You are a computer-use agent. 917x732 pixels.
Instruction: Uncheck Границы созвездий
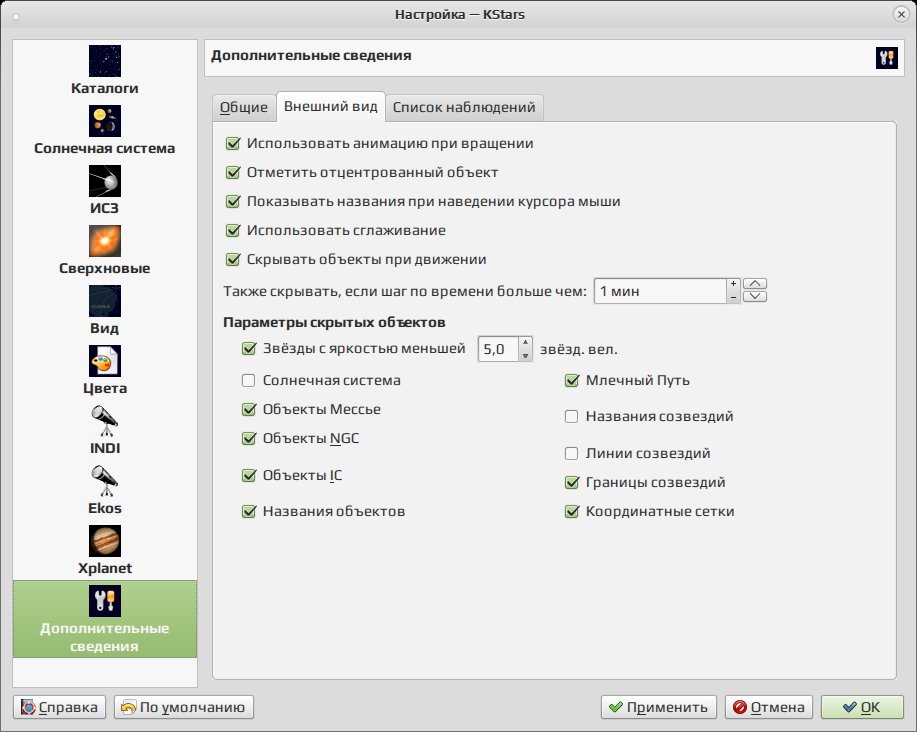[572, 482]
